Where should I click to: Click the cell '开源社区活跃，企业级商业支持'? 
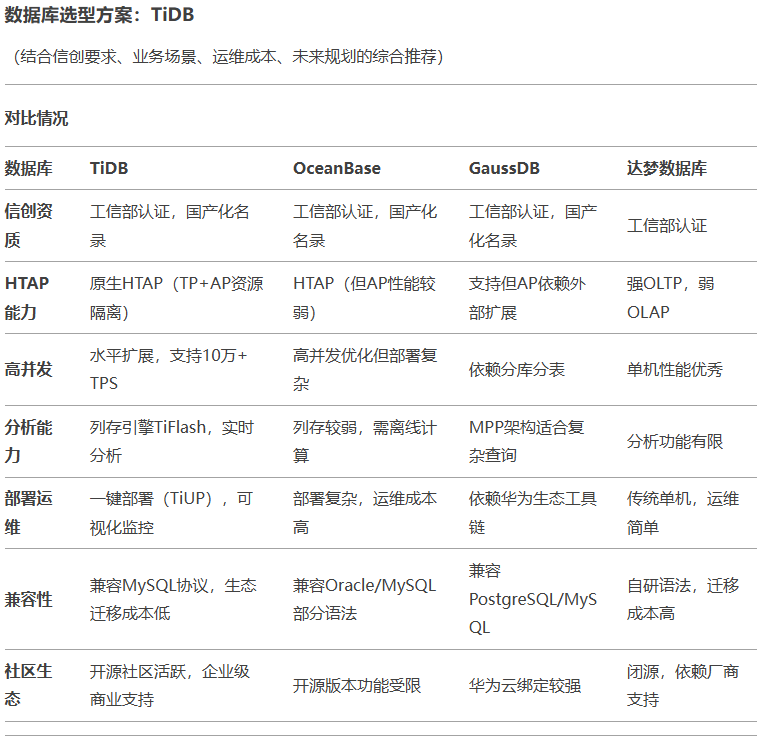(x=170, y=685)
